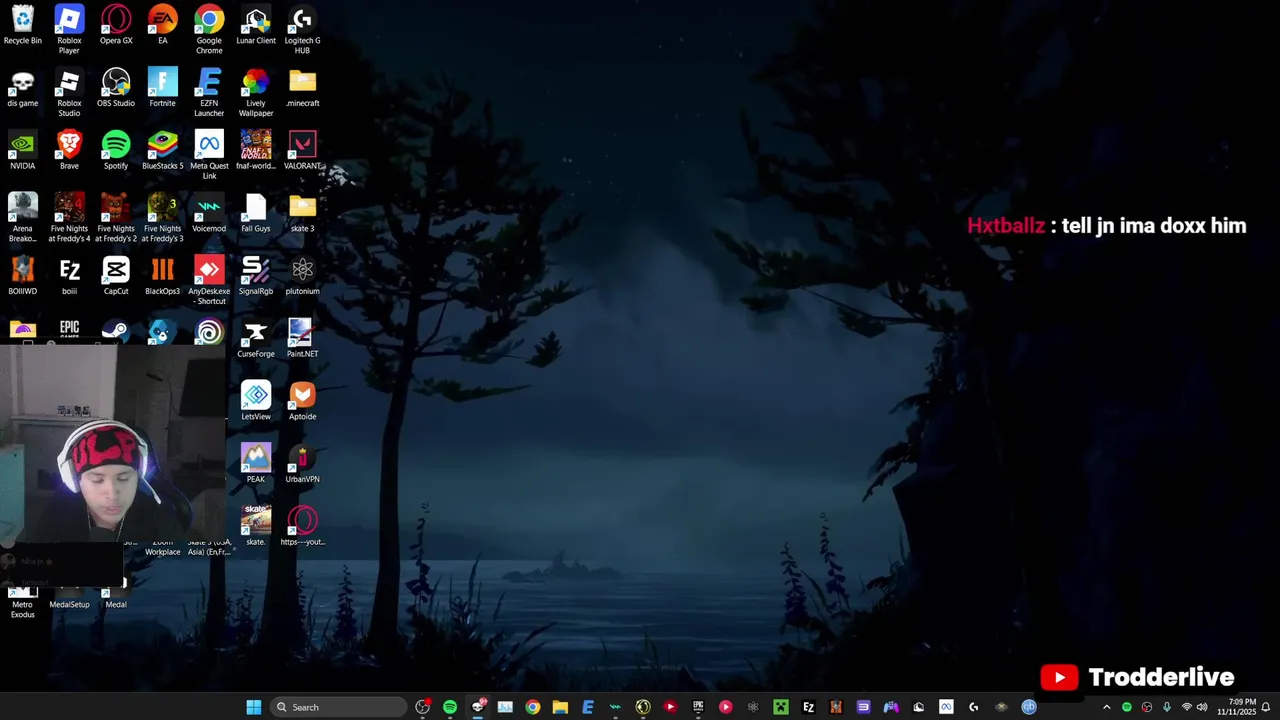Select the dis game skull icon
This screenshot has height=720, width=1280.
[22, 88]
